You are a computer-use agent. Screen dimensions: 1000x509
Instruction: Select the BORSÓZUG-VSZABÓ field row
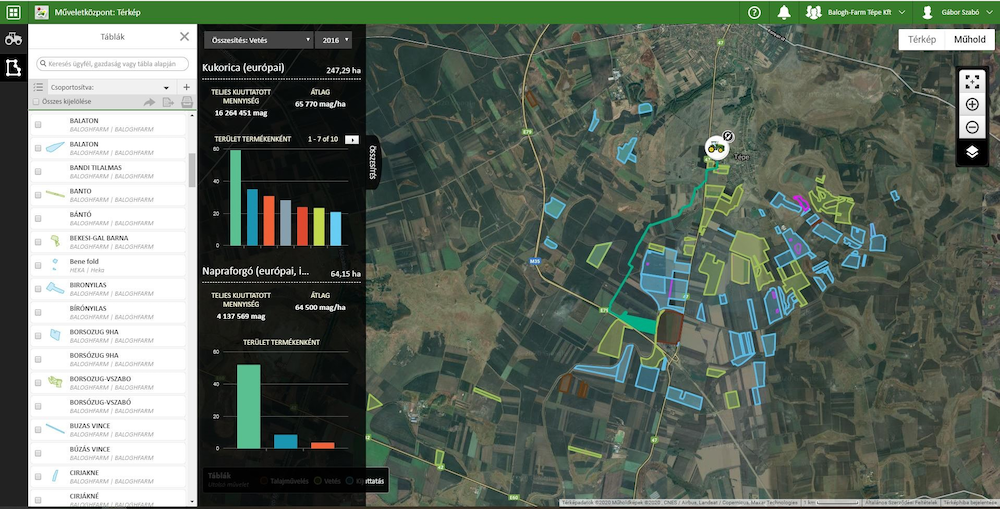pos(108,406)
